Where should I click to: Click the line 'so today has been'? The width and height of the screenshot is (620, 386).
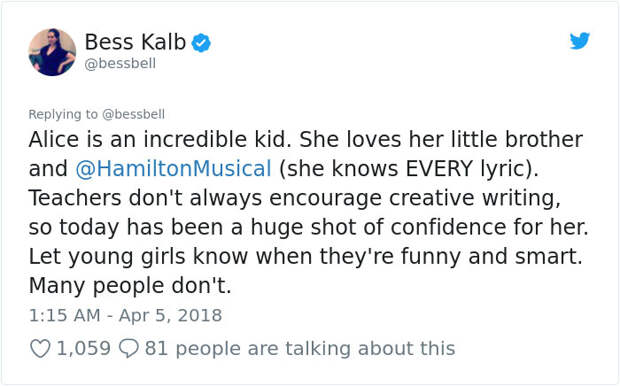tap(308, 227)
